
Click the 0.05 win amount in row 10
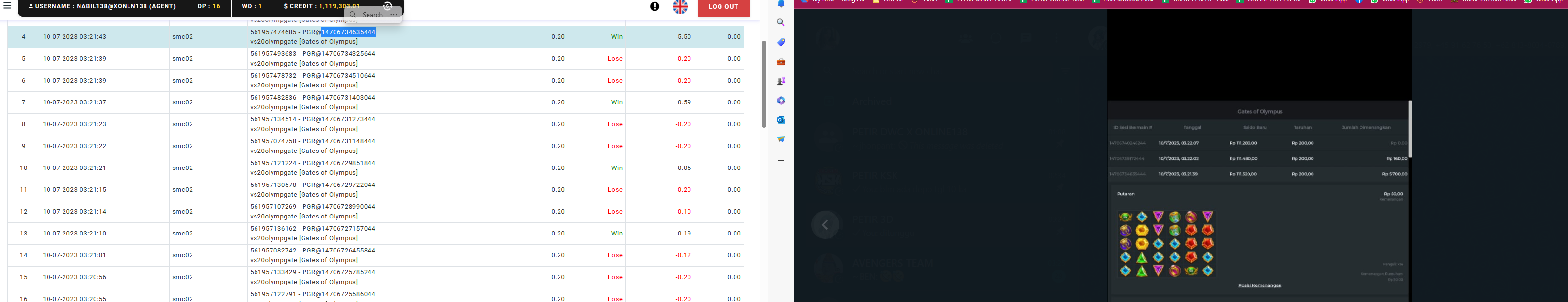coord(684,168)
